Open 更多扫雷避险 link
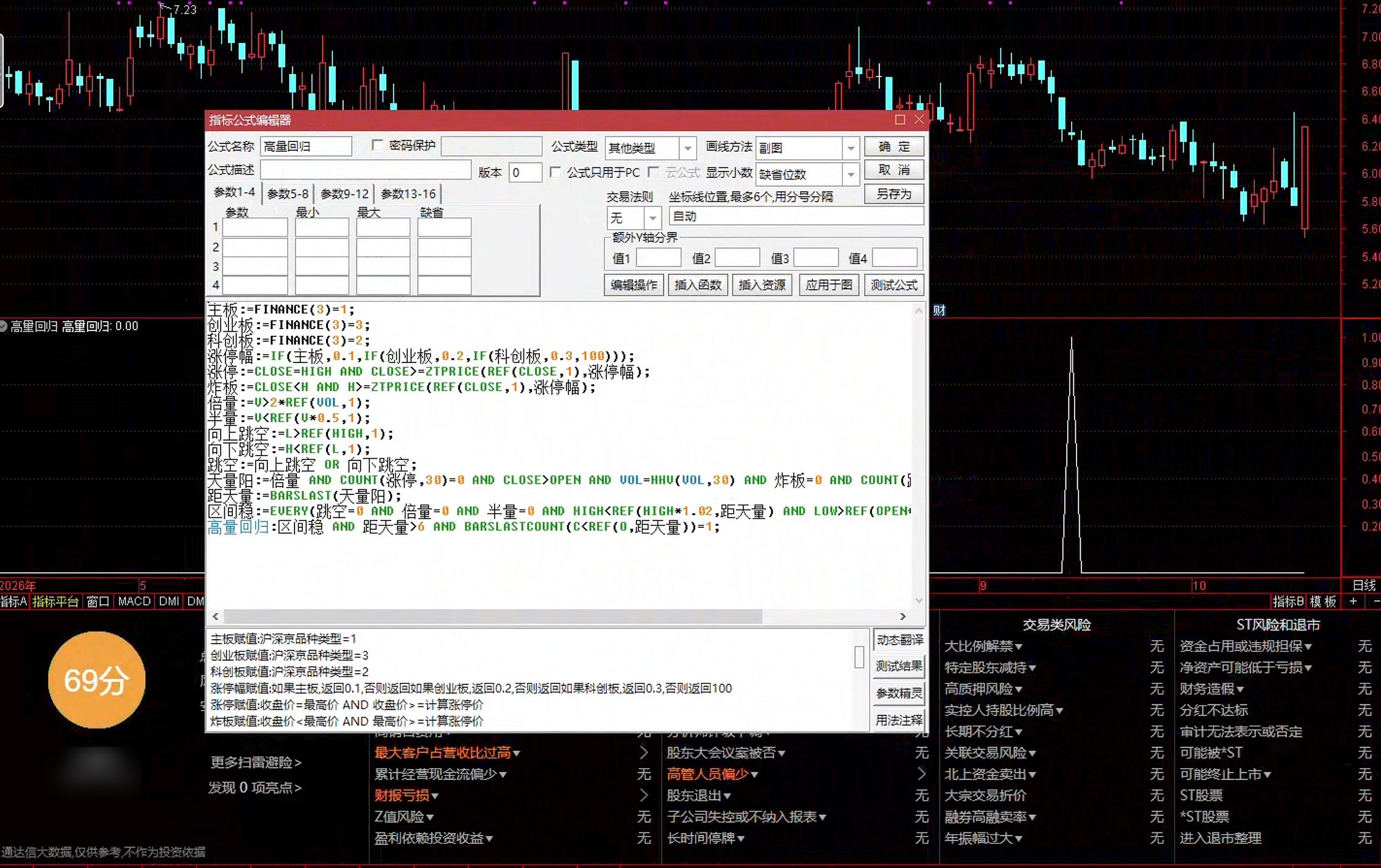The image size is (1381, 868). point(256,762)
